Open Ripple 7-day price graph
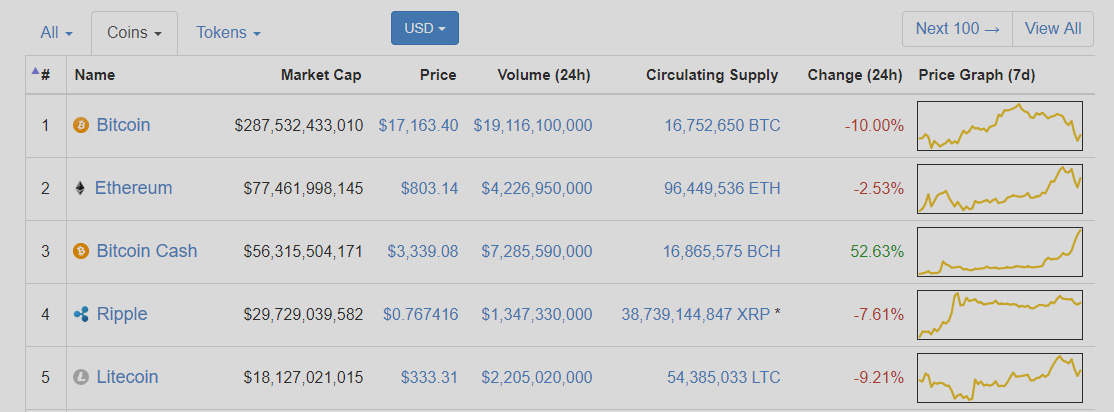 [x=1000, y=314]
